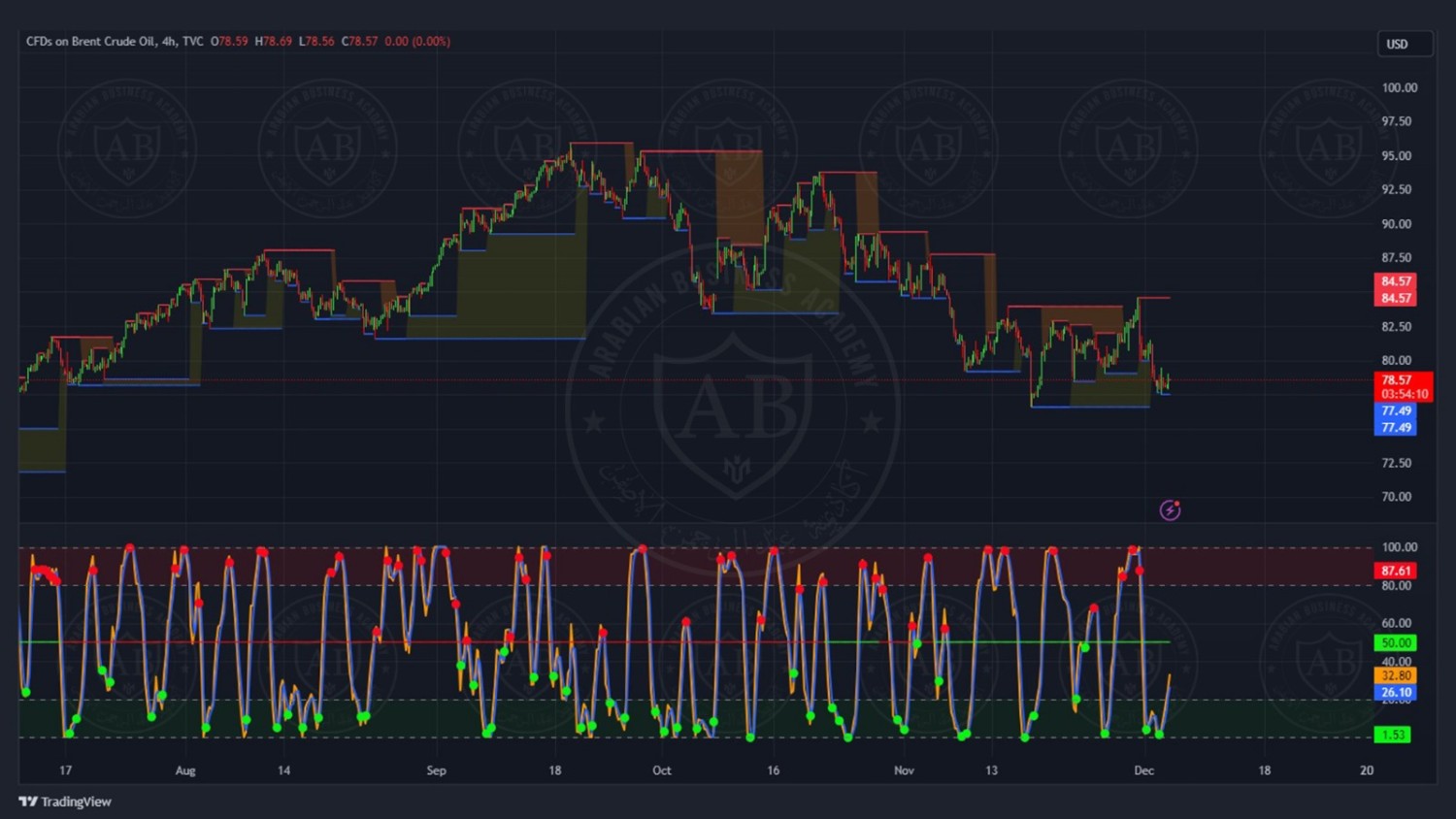Click the 72.50 price scale label
Viewport: 1456px width, 819px height.
tap(1396, 463)
